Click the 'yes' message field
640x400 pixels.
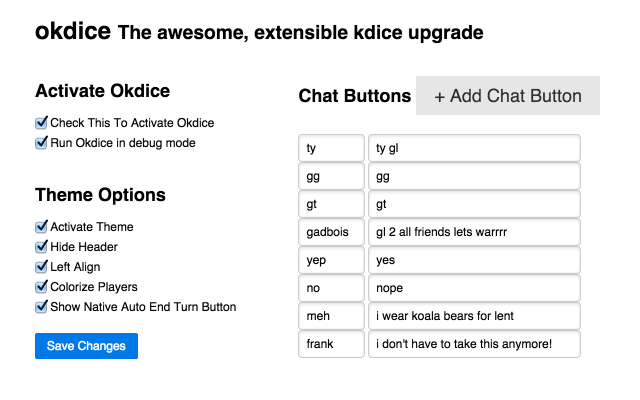tap(474, 260)
